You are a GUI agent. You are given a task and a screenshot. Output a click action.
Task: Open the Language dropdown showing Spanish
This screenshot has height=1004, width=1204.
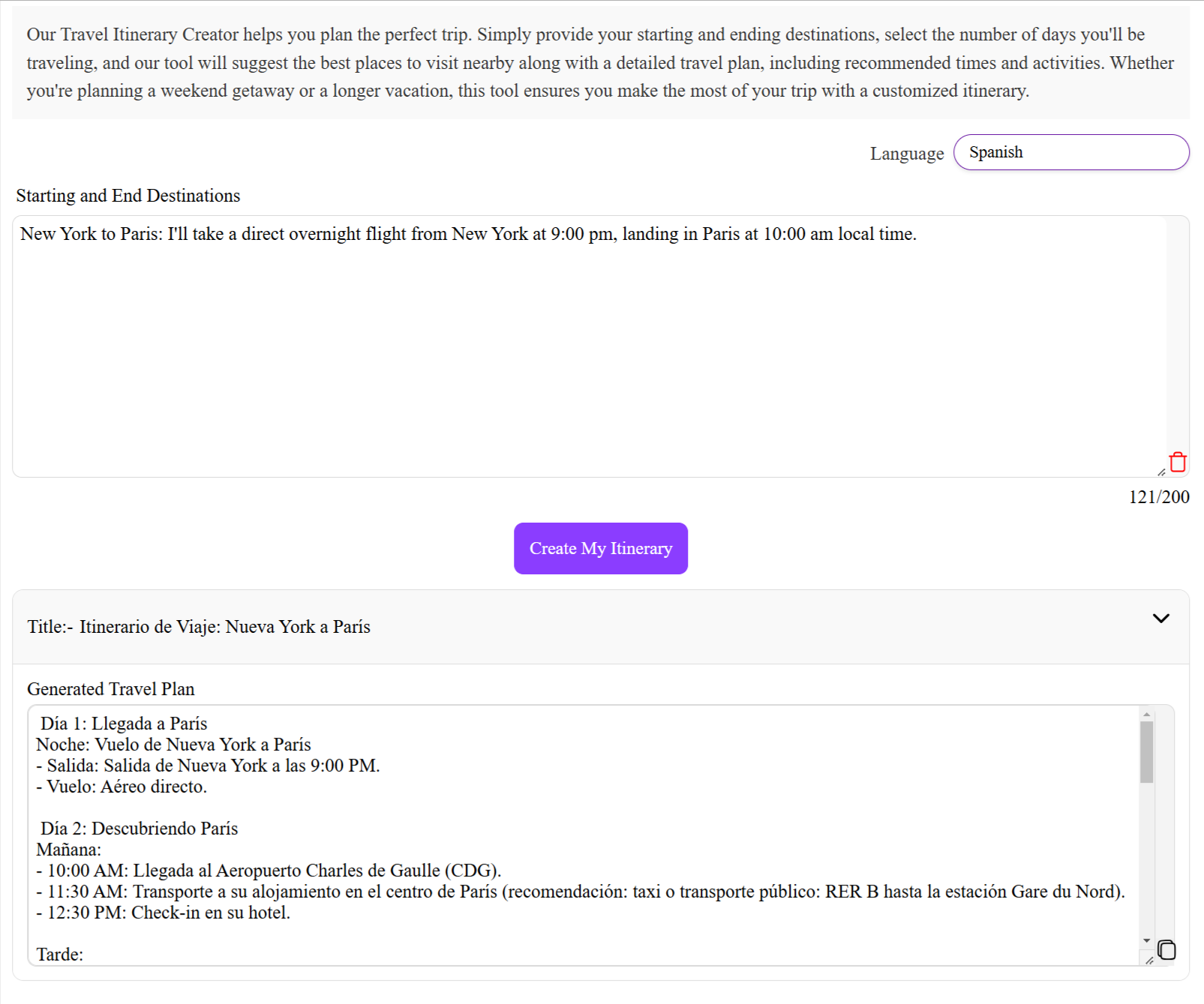pos(1071,152)
